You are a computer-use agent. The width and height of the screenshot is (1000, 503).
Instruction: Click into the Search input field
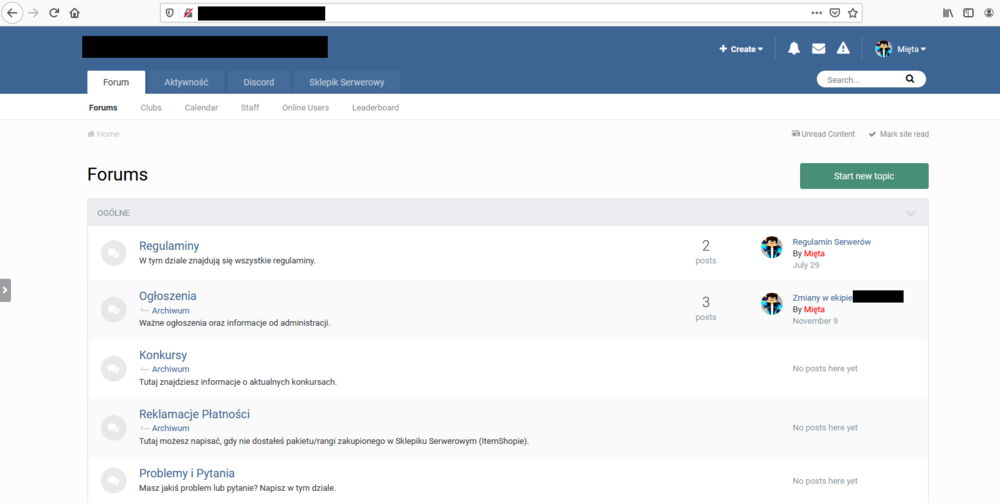tap(860, 79)
